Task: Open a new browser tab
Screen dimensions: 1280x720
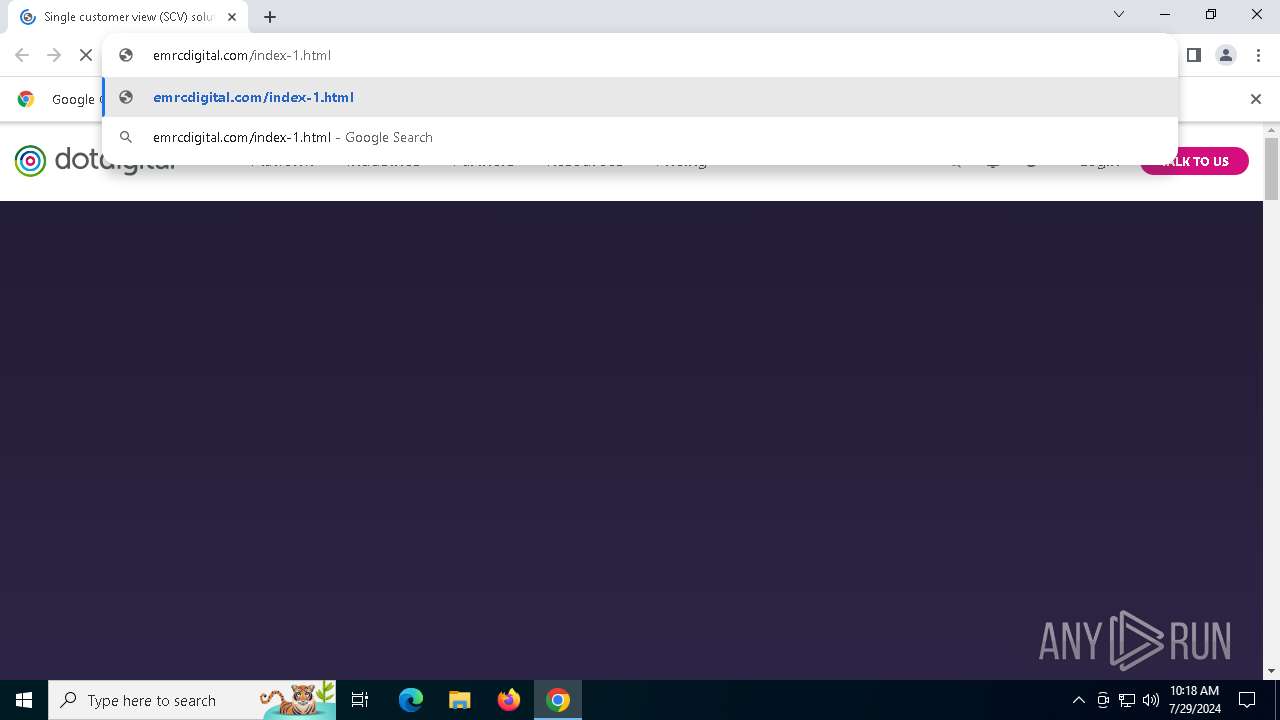Action: click(x=270, y=16)
